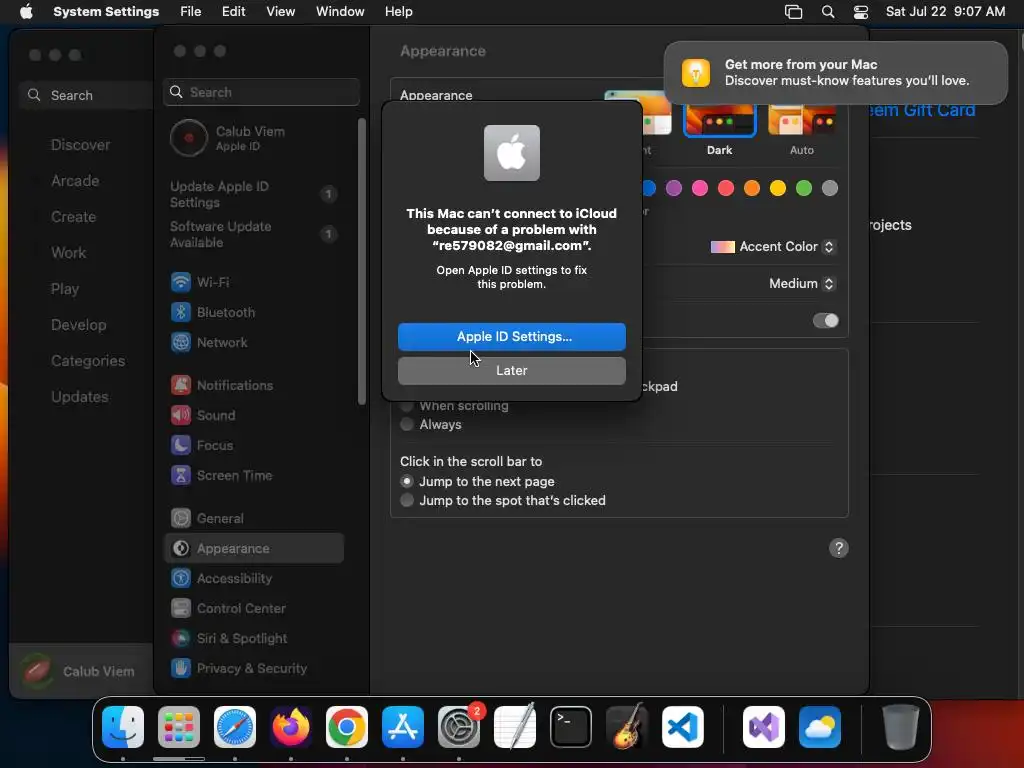Select the Auto appearance thumbnail
Screen dimensions: 1024x768
coord(802,121)
